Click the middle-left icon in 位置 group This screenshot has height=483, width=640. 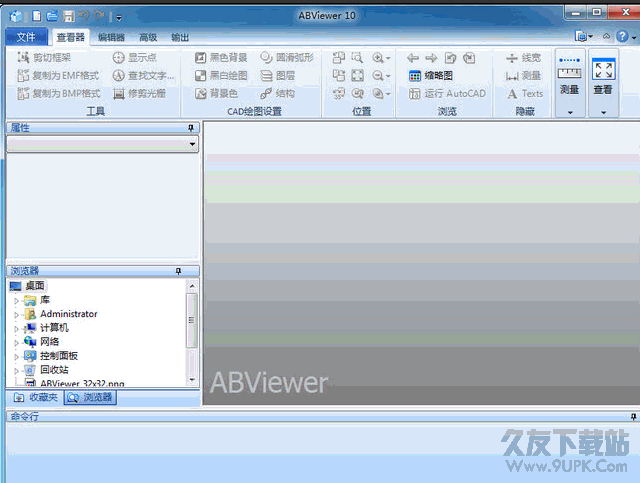point(339,76)
